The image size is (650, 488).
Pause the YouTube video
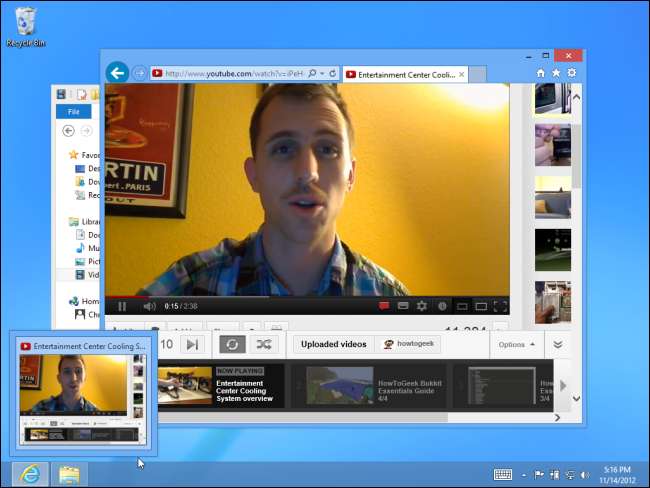(122, 306)
